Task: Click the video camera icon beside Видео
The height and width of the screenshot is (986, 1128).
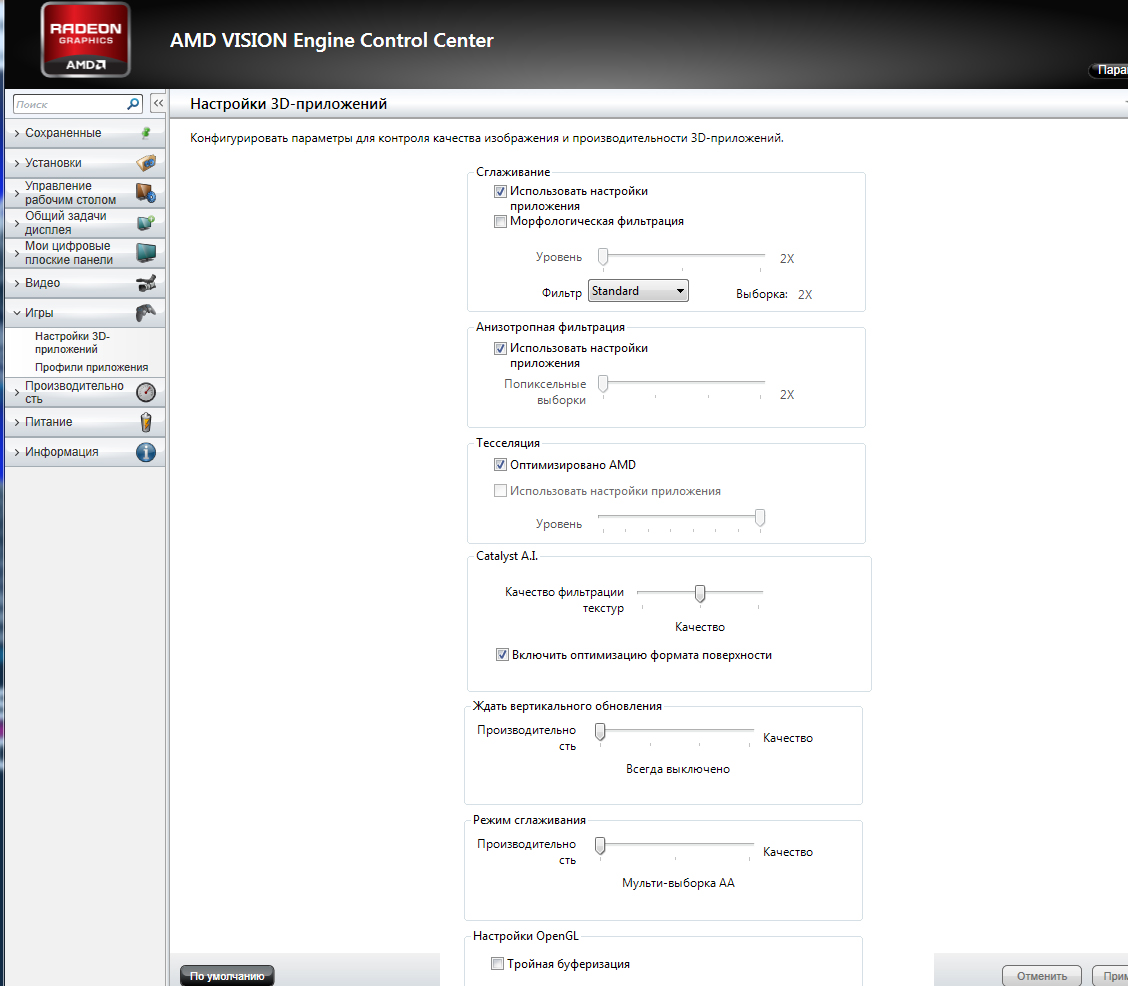Action: tap(146, 283)
